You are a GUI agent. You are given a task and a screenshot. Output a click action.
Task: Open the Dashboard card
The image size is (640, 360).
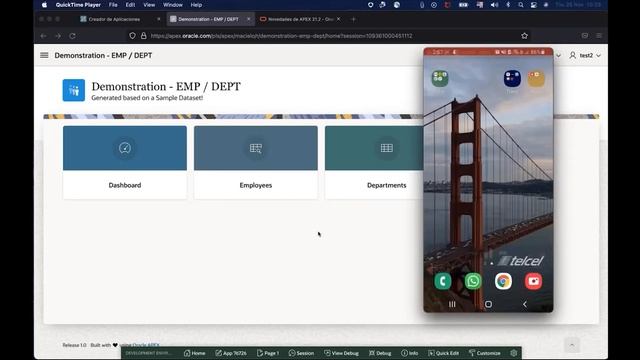click(x=125, y=162)
